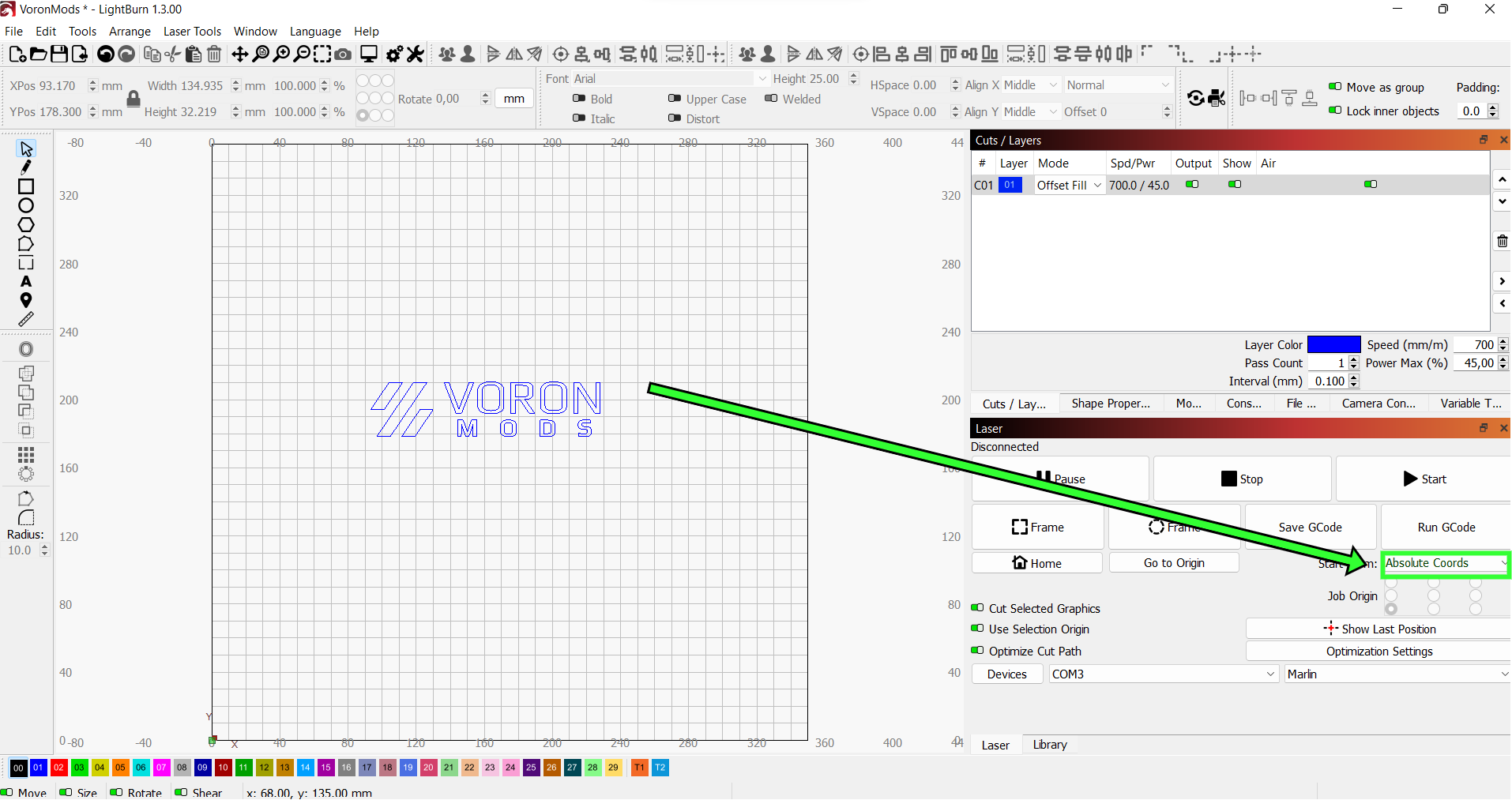Undo the last action
This screenshot has height=800, width=1512.
coord(105,54)
